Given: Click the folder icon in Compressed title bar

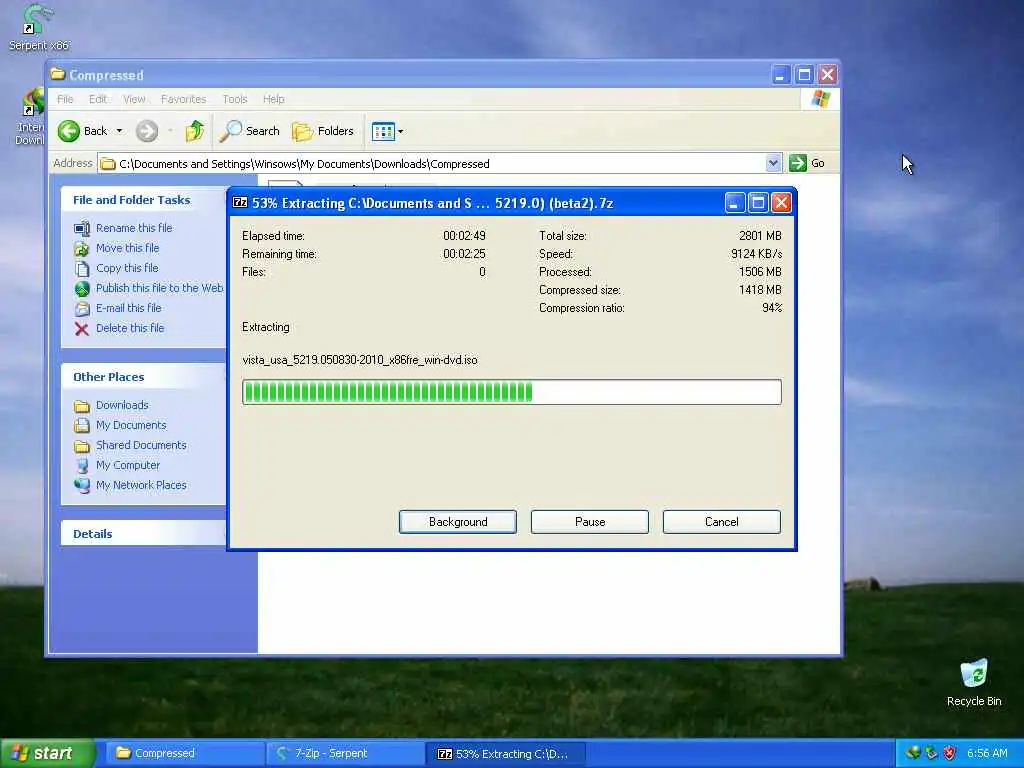Looking at the screenshot, I should [x=58, y=74].
